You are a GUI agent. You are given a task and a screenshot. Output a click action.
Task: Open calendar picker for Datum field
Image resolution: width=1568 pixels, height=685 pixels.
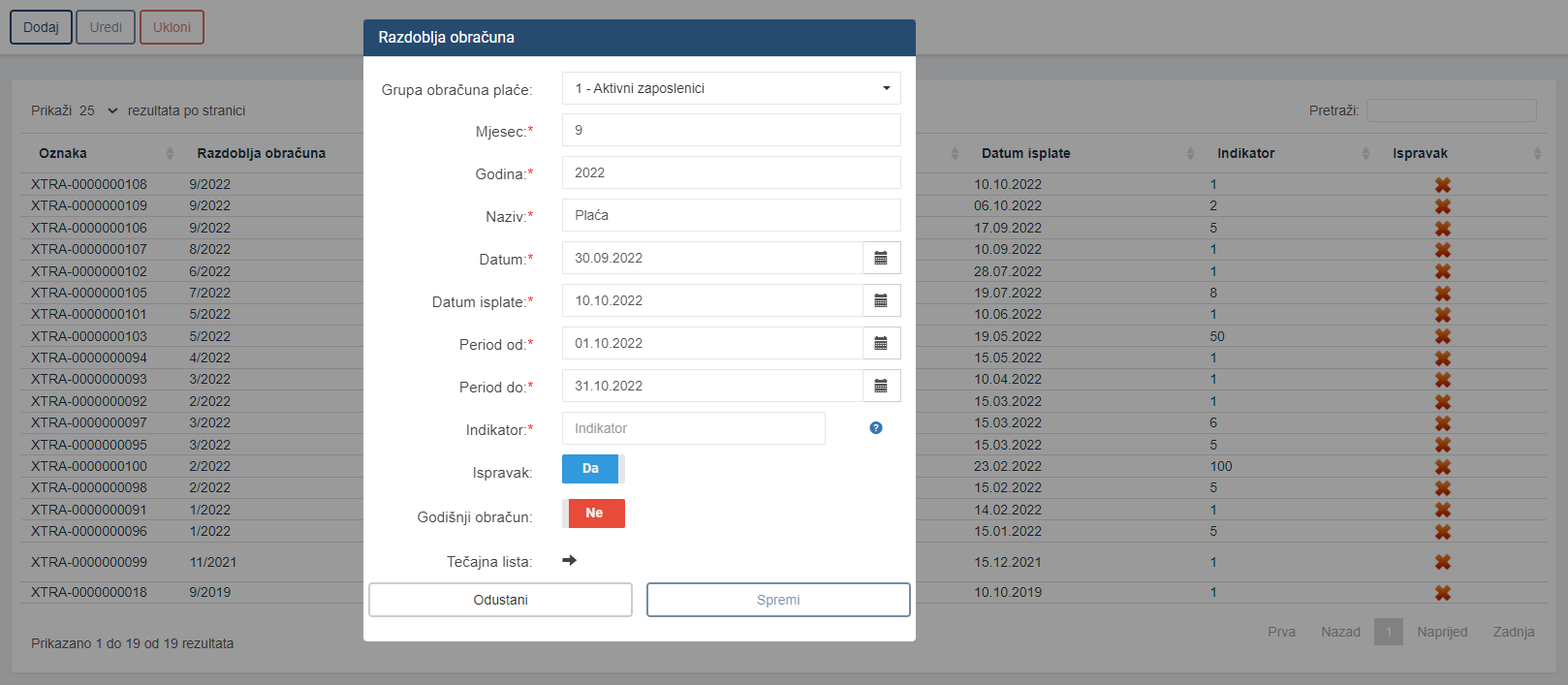point(881,258)
